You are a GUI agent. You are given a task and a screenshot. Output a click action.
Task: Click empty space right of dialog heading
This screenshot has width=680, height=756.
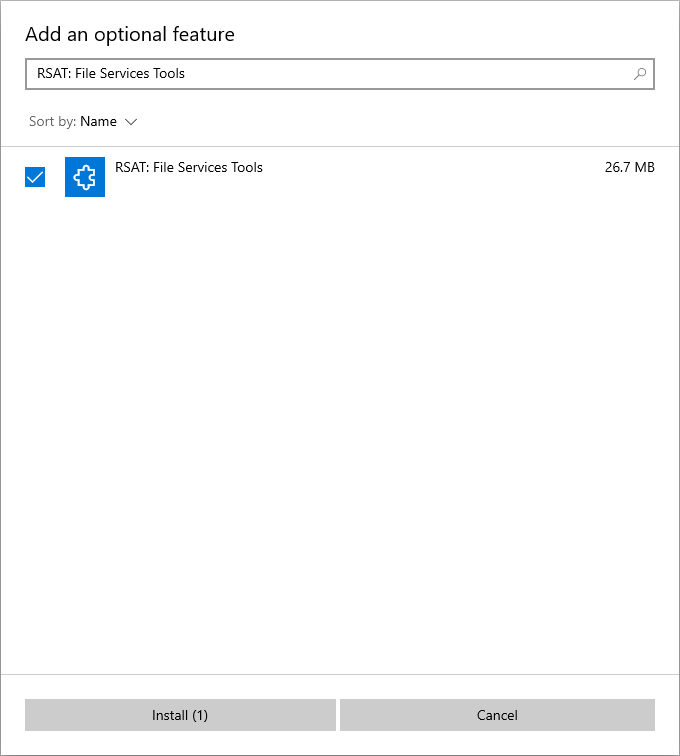(x=450, y=35)
